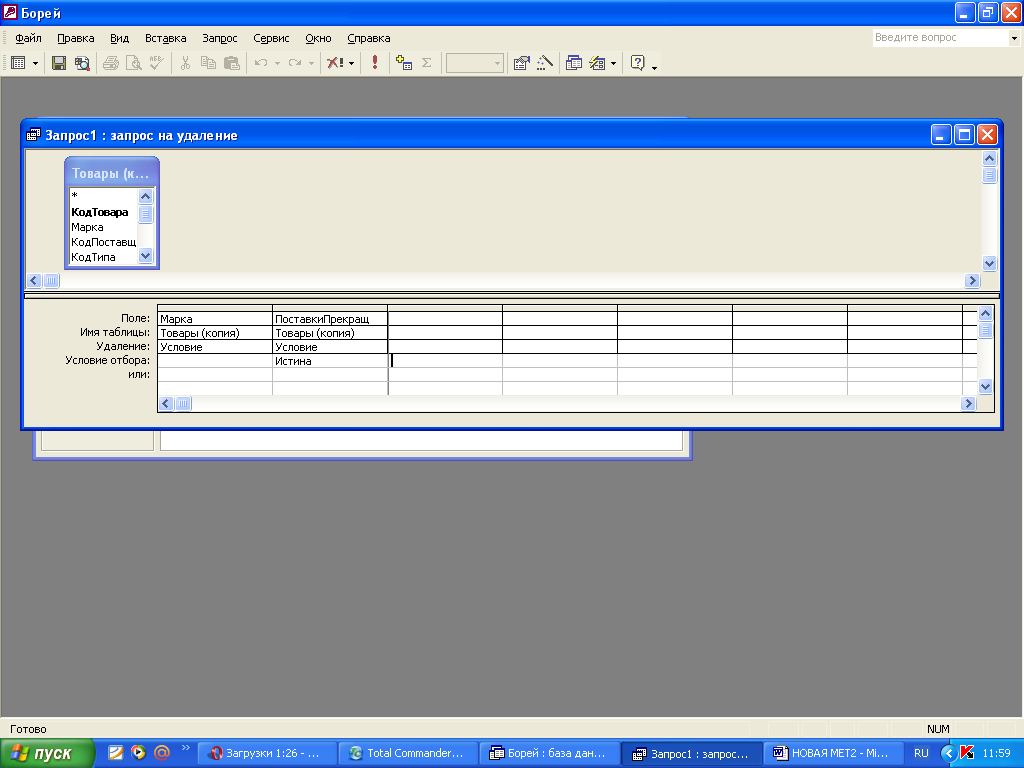Open the Окно menu

318,38
